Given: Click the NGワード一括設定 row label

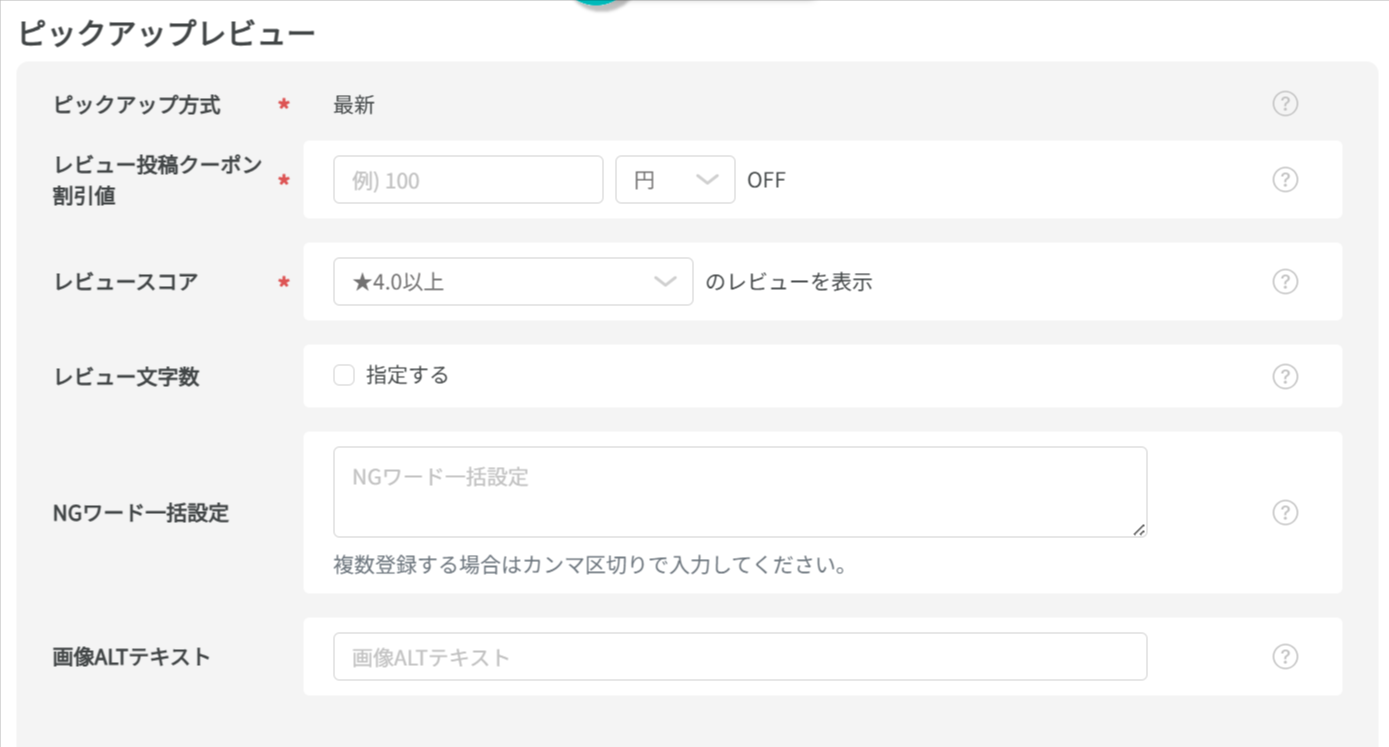Looking at the screenshot, I should pyautogui.click(x=141, y=513).
